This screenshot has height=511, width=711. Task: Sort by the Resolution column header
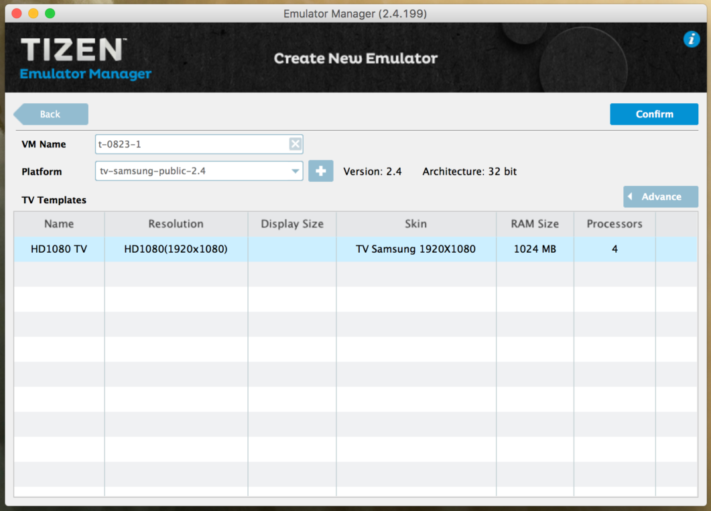(176, 224)
